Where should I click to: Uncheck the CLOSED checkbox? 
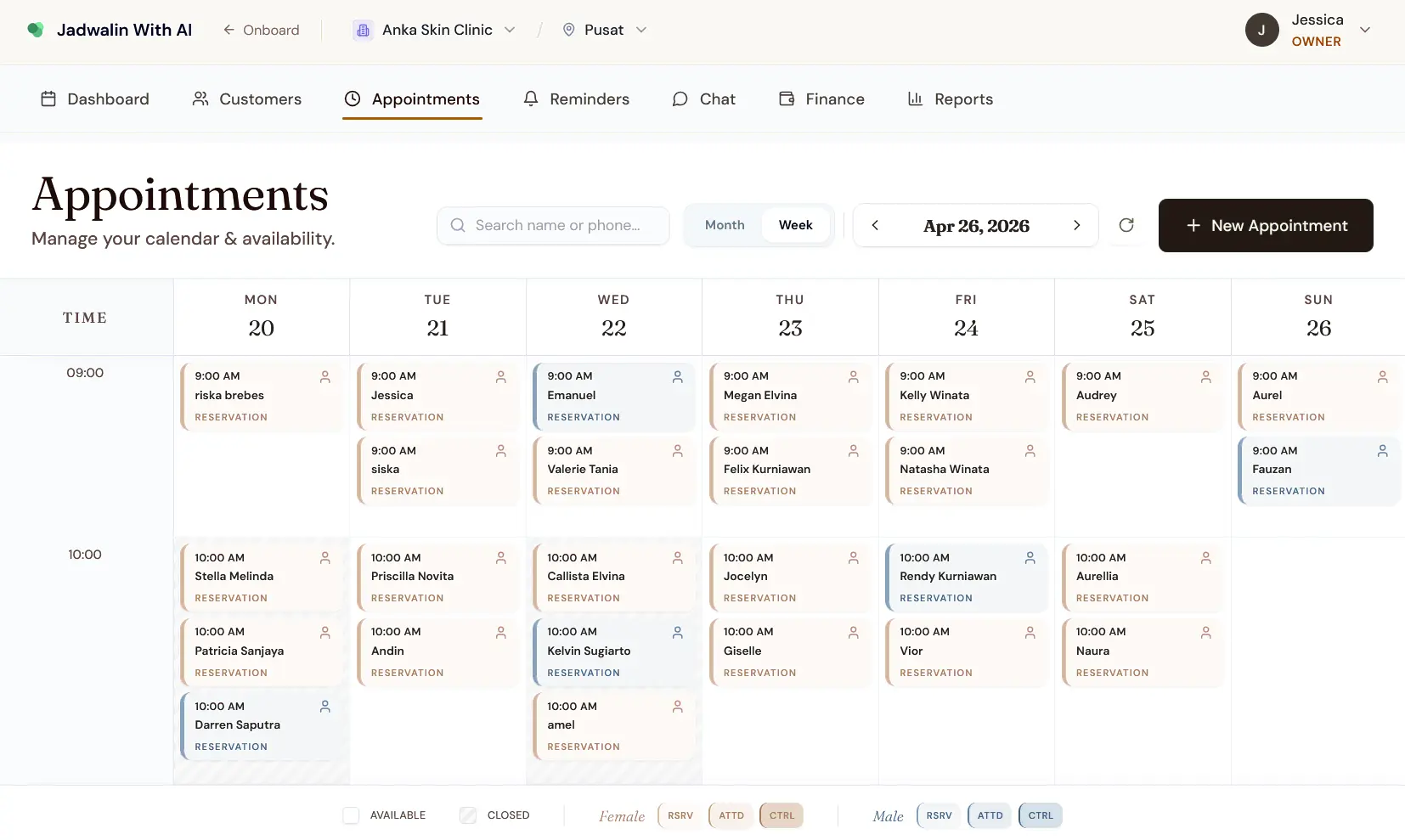468,815
